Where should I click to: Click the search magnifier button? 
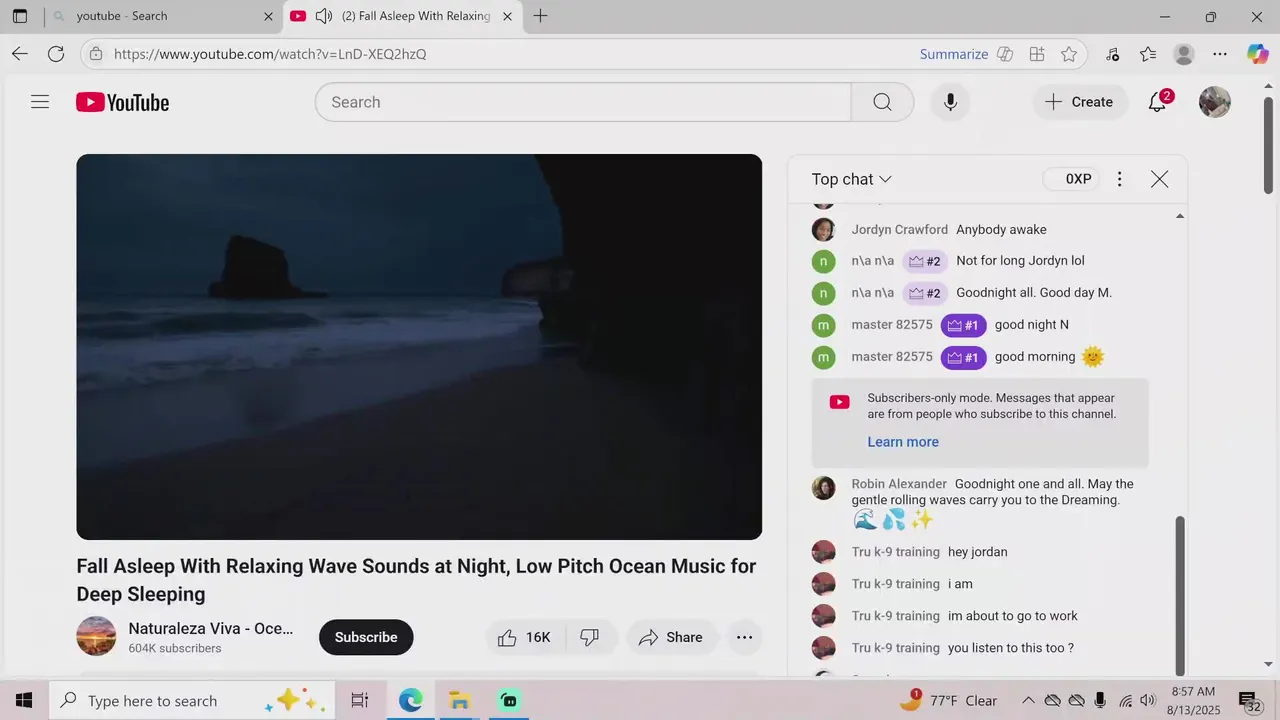click(x=882, y=102)
